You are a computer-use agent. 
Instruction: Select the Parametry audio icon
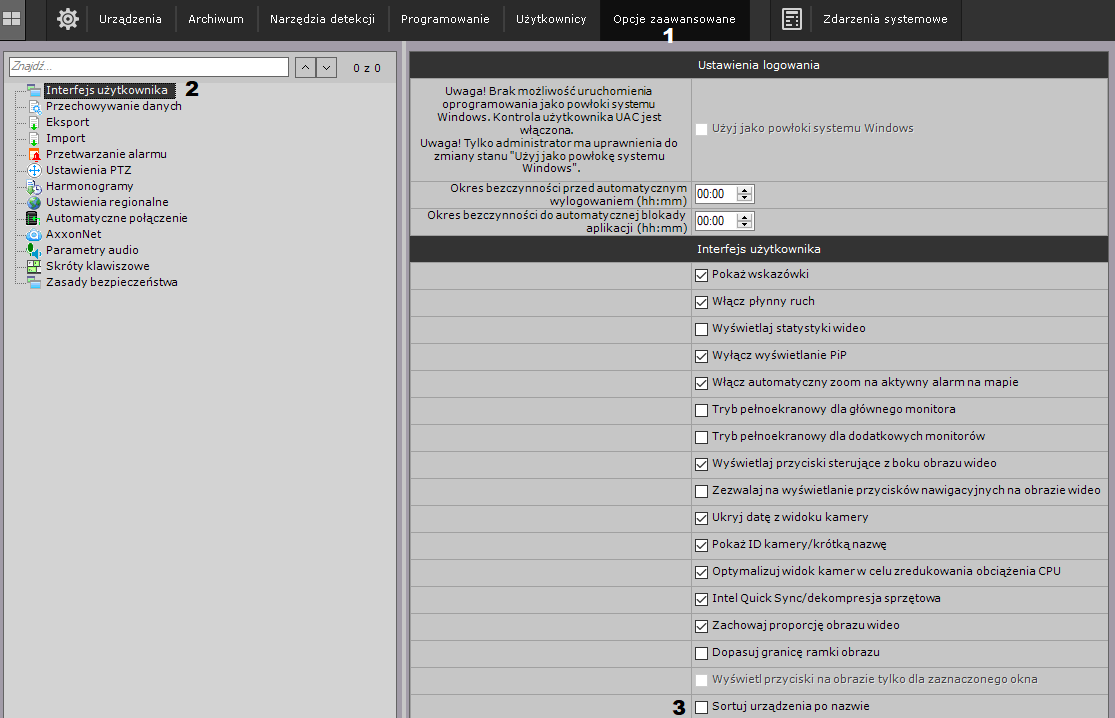(x=34, y=250)
